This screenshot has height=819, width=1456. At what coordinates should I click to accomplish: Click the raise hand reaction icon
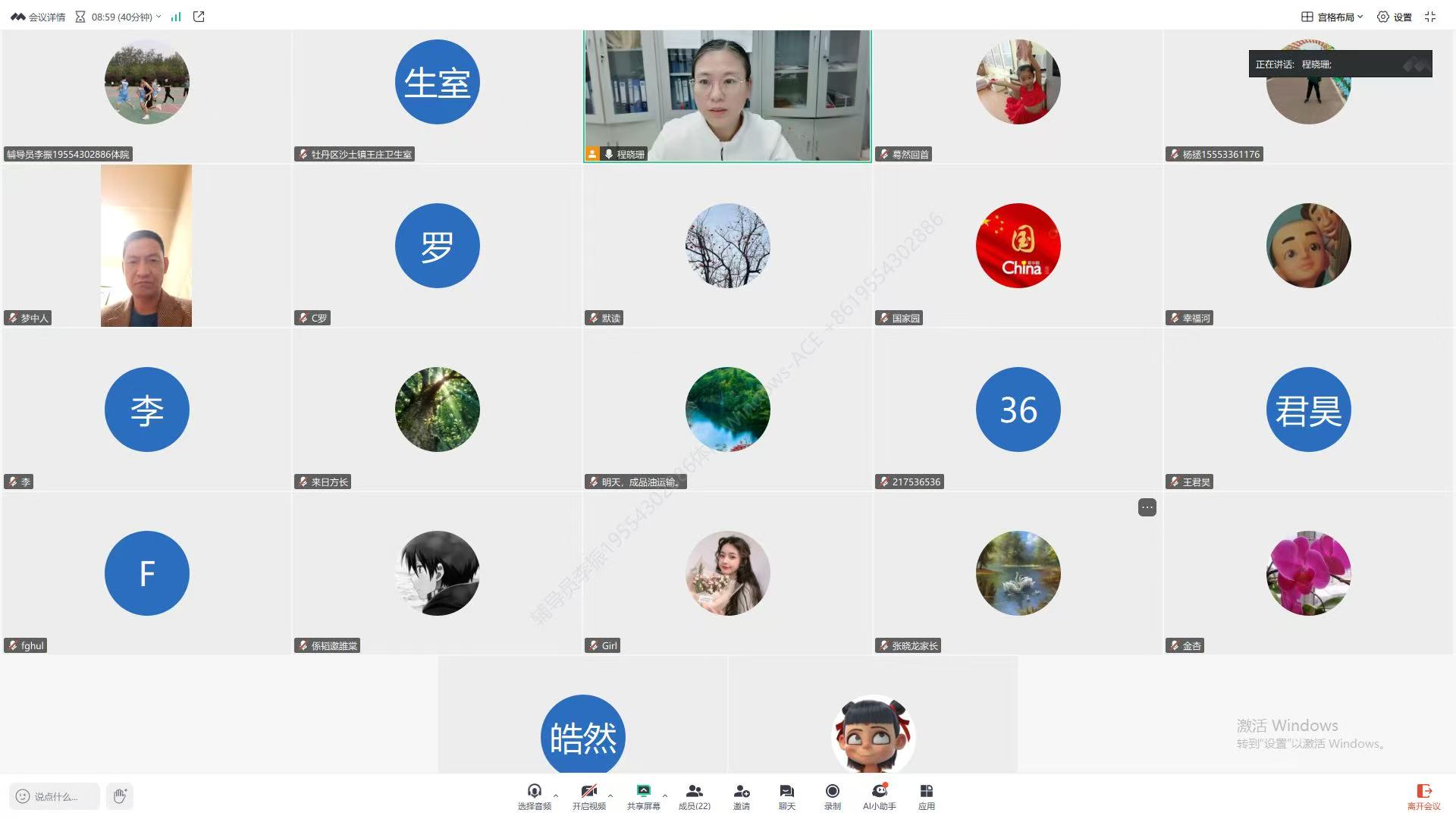120,795
